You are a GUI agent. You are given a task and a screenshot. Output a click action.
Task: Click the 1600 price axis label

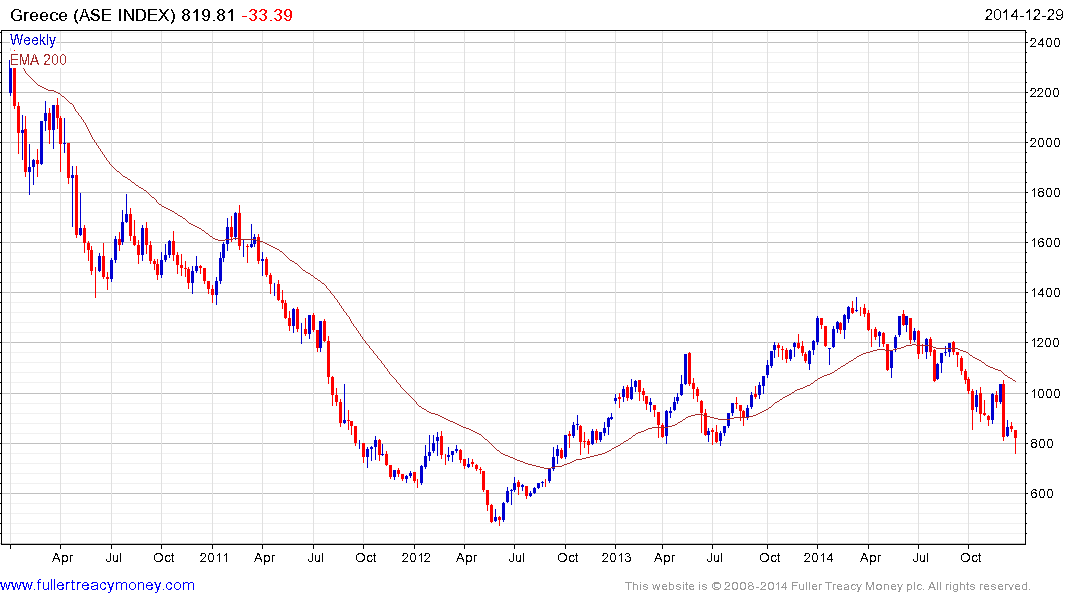pyautogui.click(x=1045, y=243)
